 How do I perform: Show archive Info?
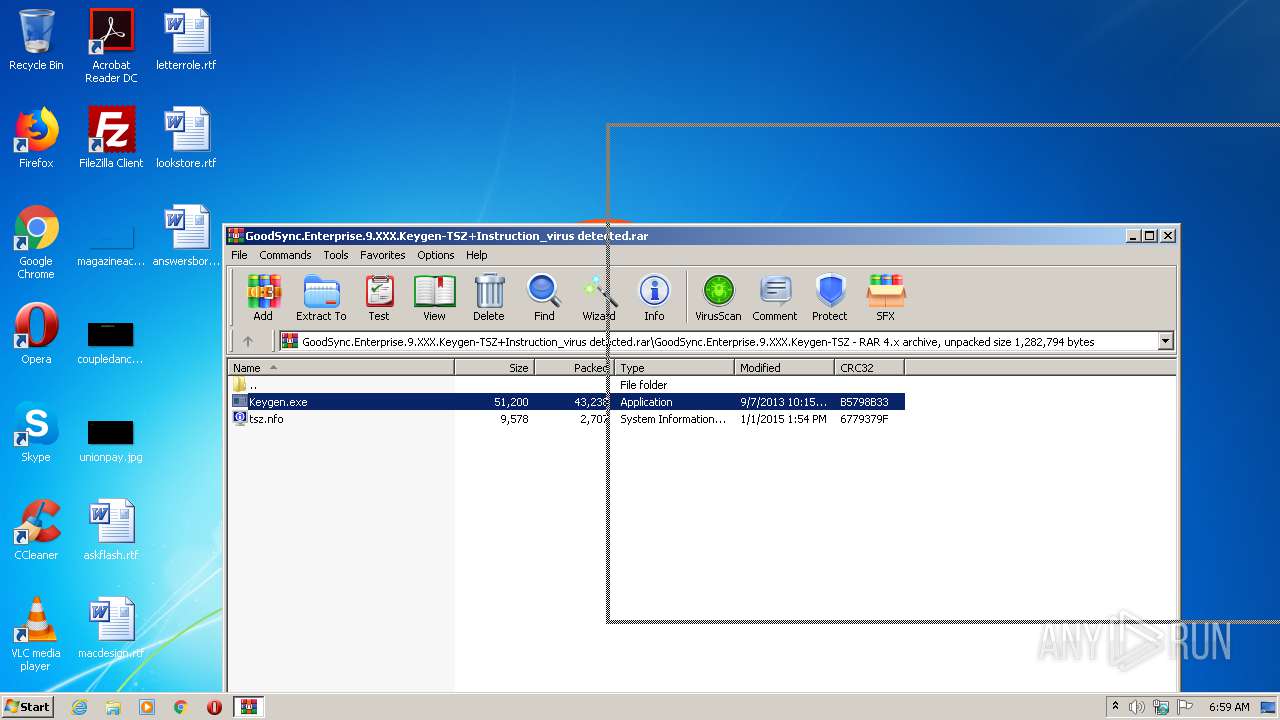click(654, 298)
